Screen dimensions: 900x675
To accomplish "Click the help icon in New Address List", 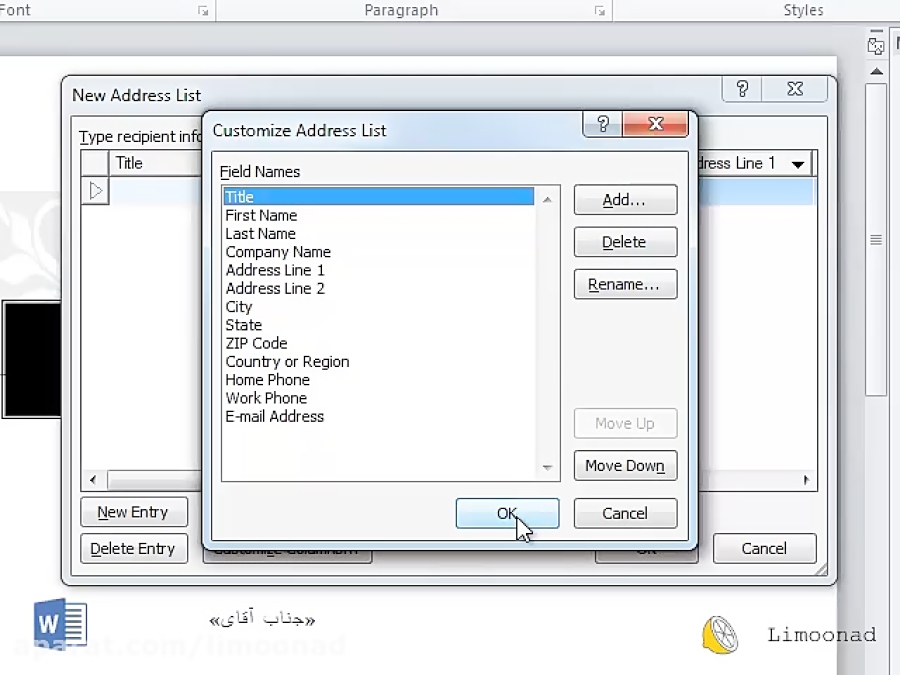I will [x=742, y=89].
